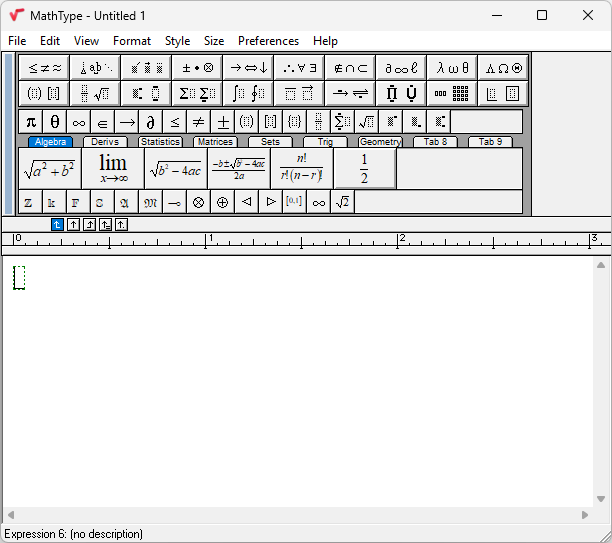Insert the partial derivative symbol
The image size is (612, 543).
pyautogui.click(x=151, y=122)
